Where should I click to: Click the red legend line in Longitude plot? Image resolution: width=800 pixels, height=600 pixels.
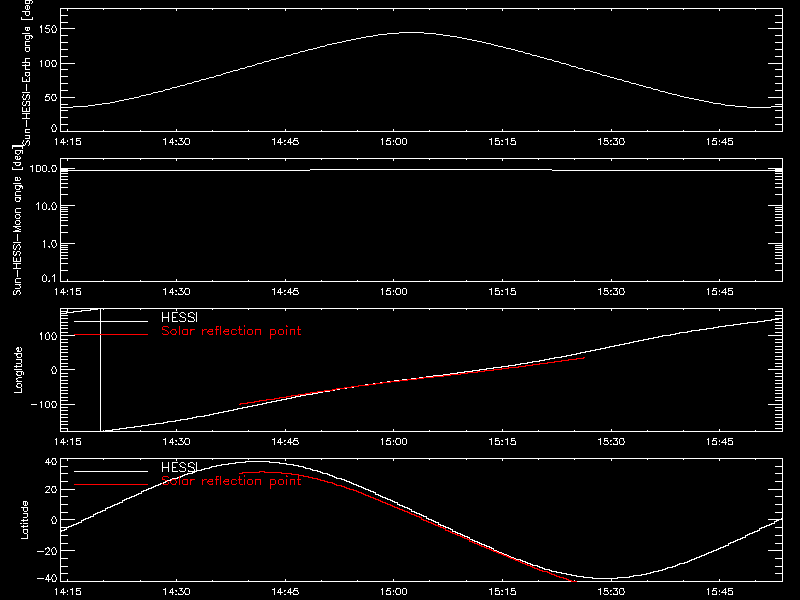coord(111,335)
